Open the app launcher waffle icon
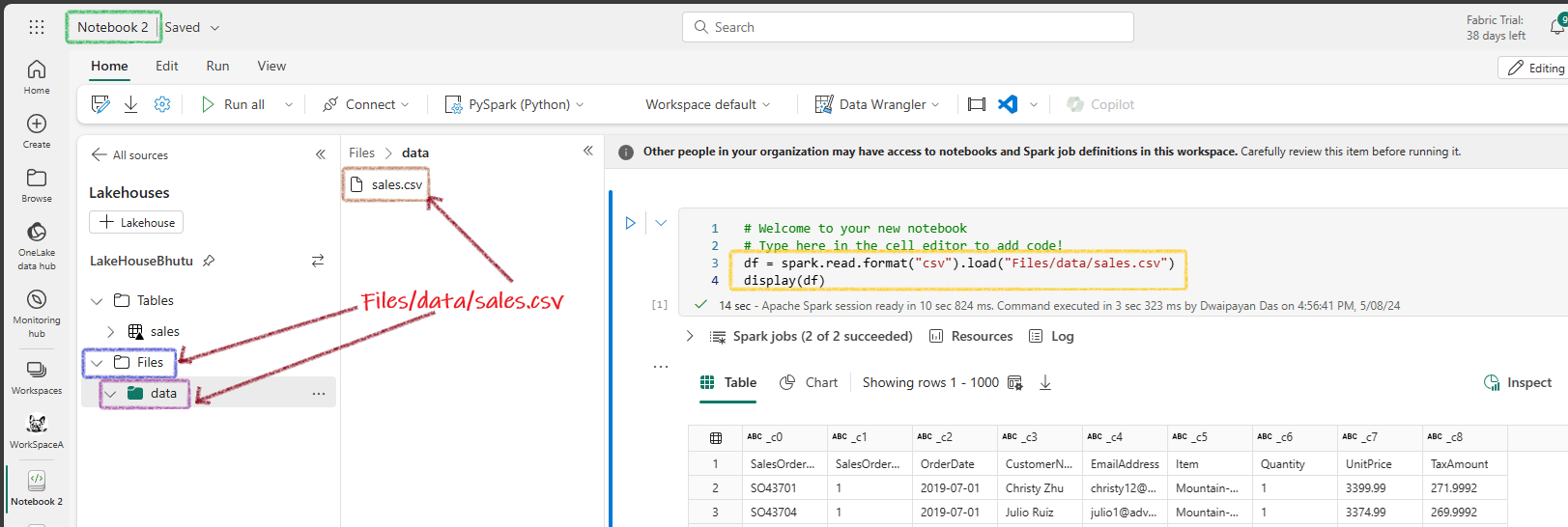This screenshot has height=527, width=1568. (x=37, y=27)
